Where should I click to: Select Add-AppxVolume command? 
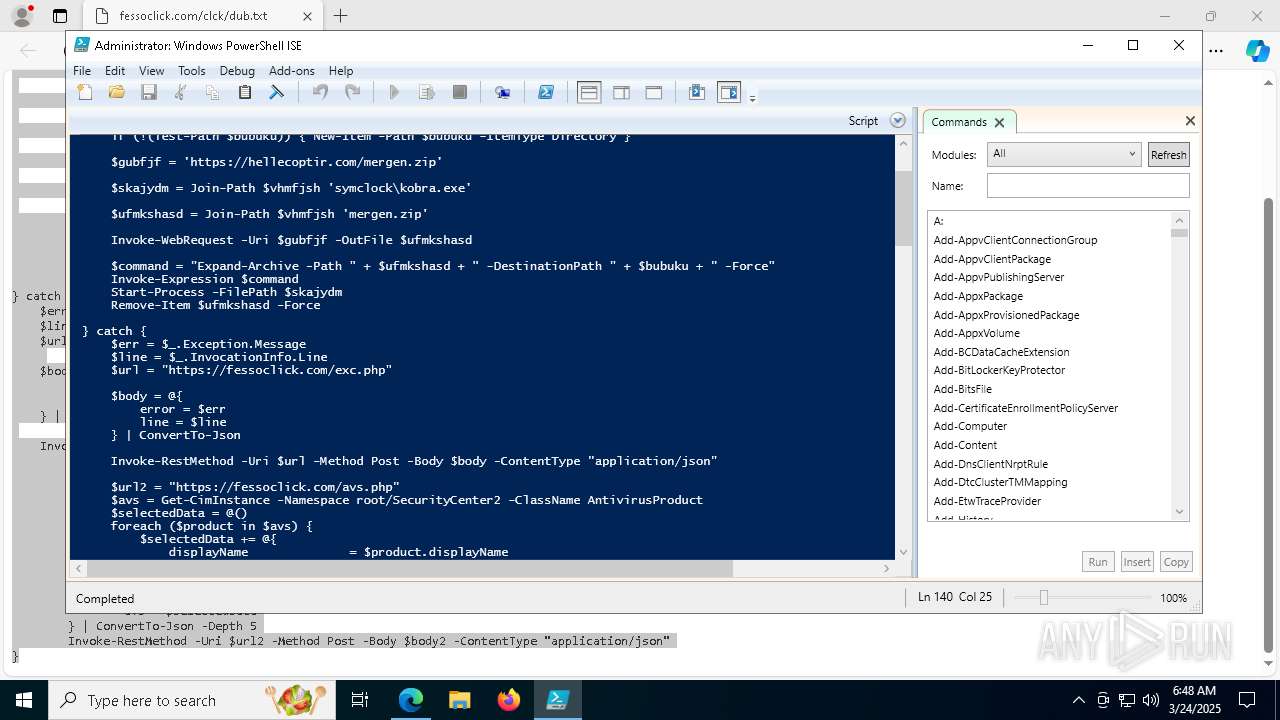pyautogui.click(x=977, y=333)
